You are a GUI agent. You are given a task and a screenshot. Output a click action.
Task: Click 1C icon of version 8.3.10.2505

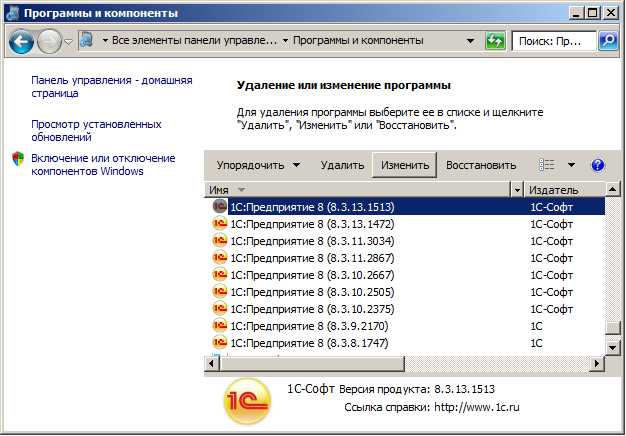pos(220,291)
